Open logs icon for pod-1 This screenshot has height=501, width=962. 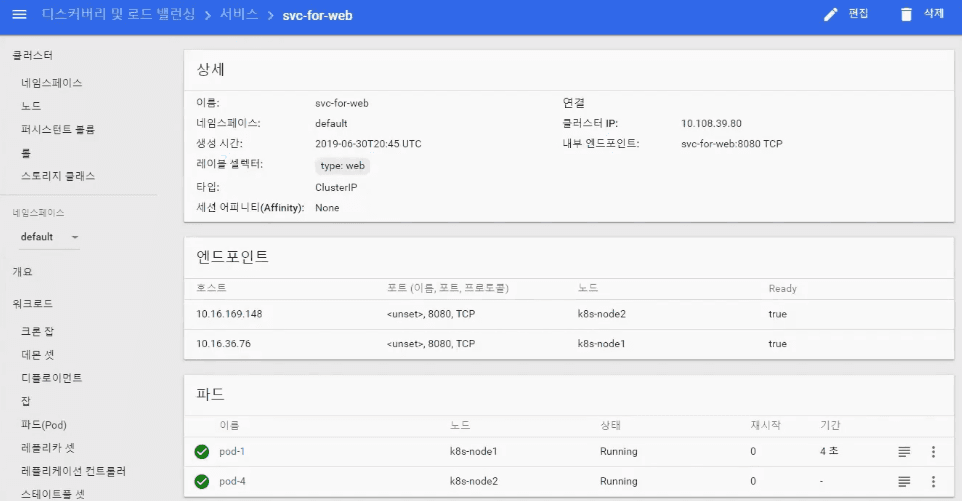(x=904, y=452)
